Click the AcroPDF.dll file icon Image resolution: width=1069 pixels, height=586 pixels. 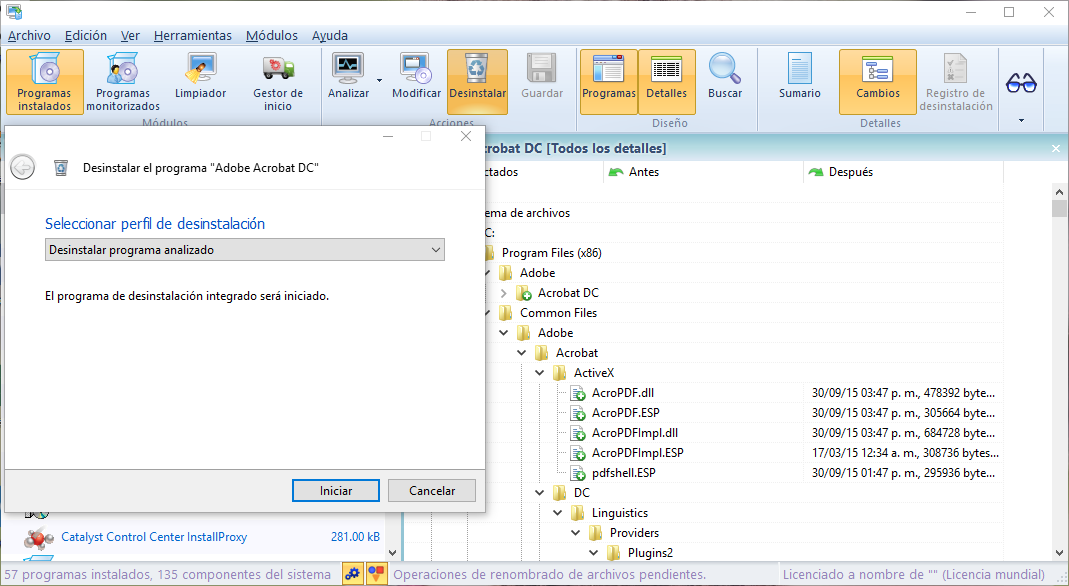pyautogui.click(x=577, y=393)
